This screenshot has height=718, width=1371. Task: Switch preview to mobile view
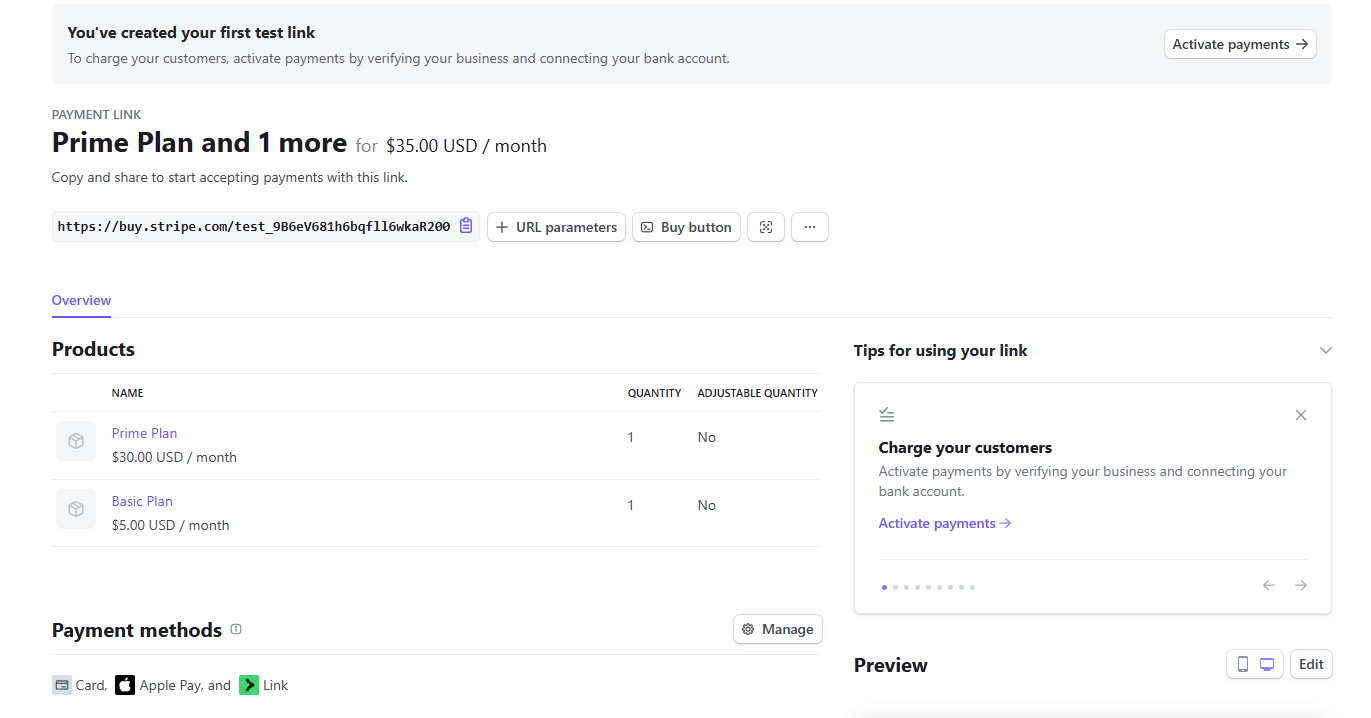[x=1243, y=664]
